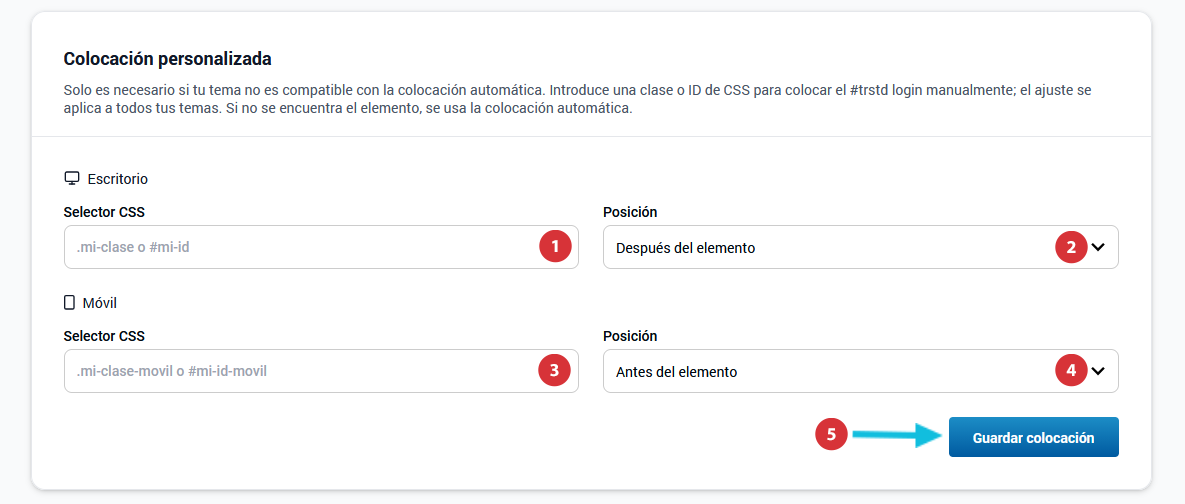Screen dimensions: 1185x504
Task: Click the Posición label above the mobile dropdown
Action: (630, 335)
